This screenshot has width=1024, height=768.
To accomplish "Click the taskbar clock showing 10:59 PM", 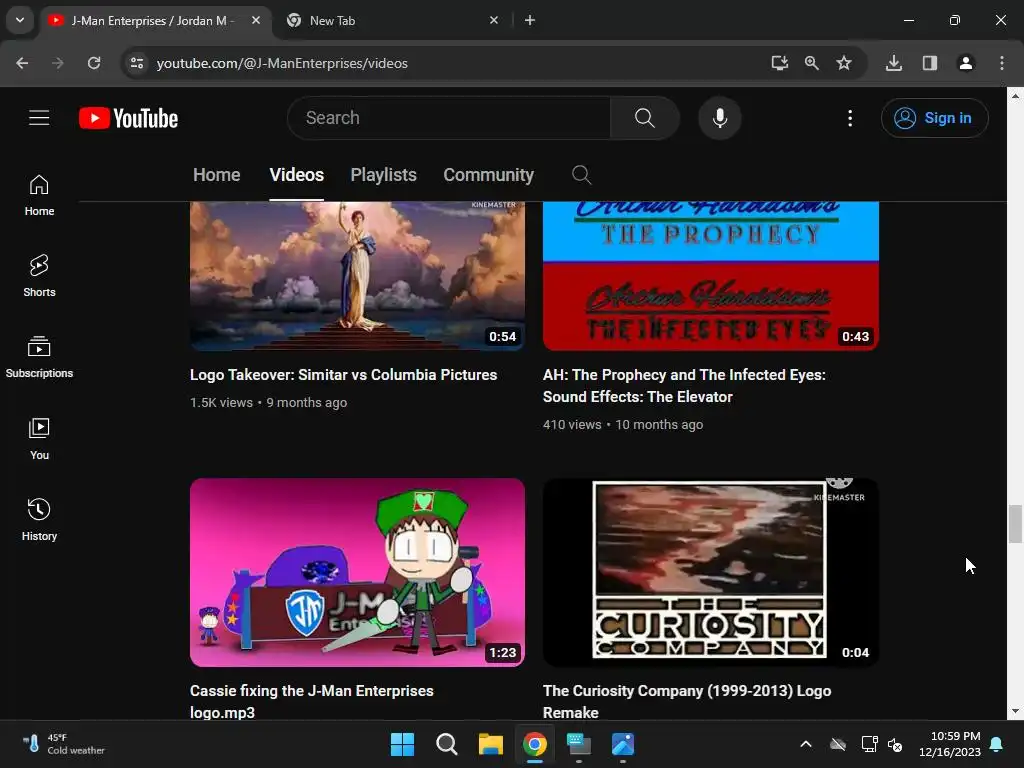I will coord(950,744).
